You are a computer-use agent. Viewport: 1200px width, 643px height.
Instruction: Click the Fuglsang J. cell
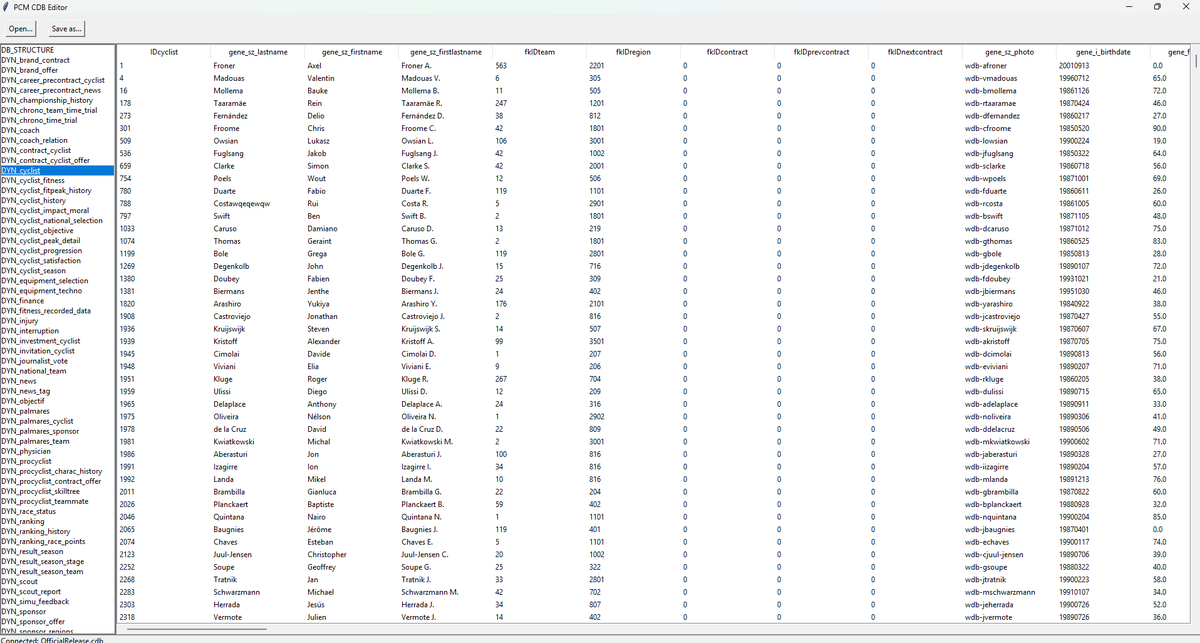pyautogui.click(x=420, y=153)
